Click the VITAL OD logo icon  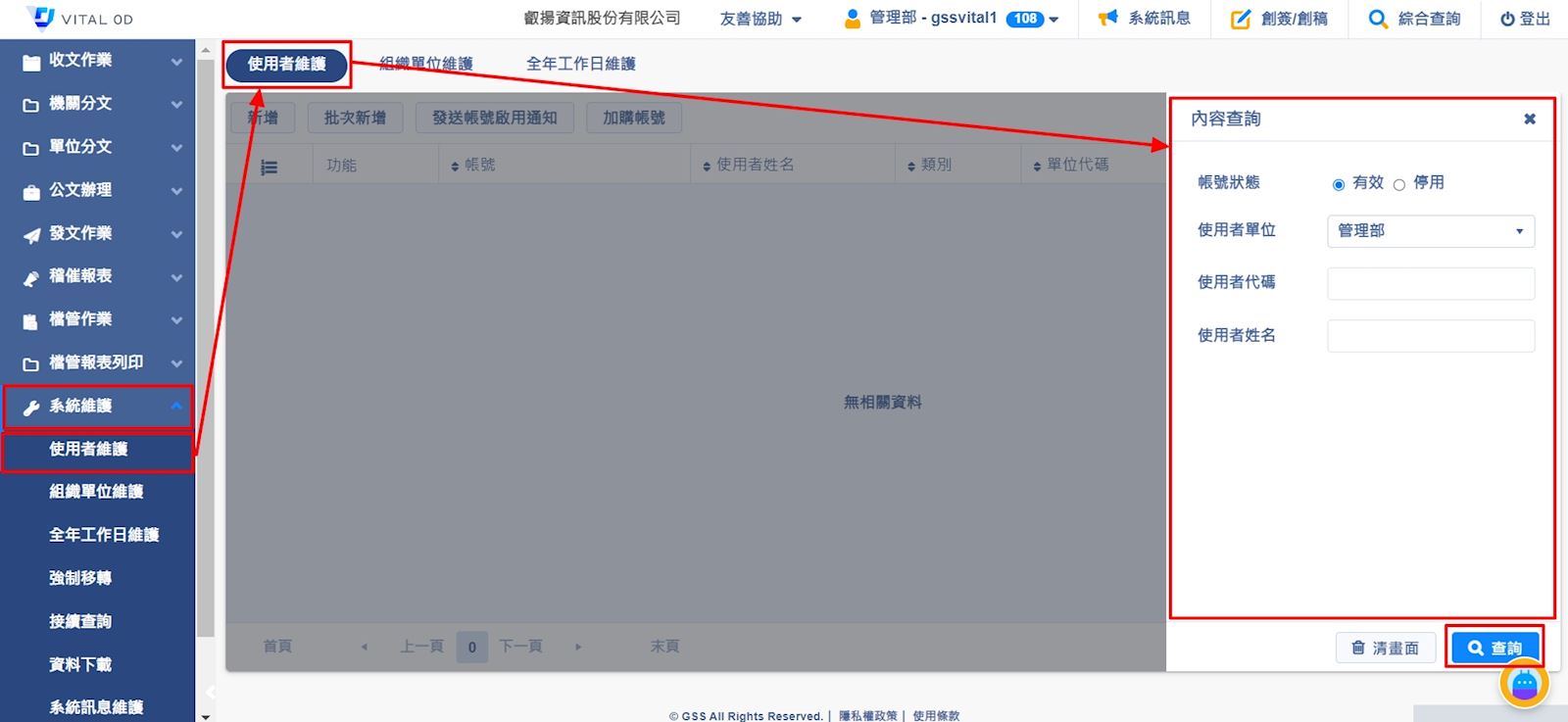click(41, 18)
